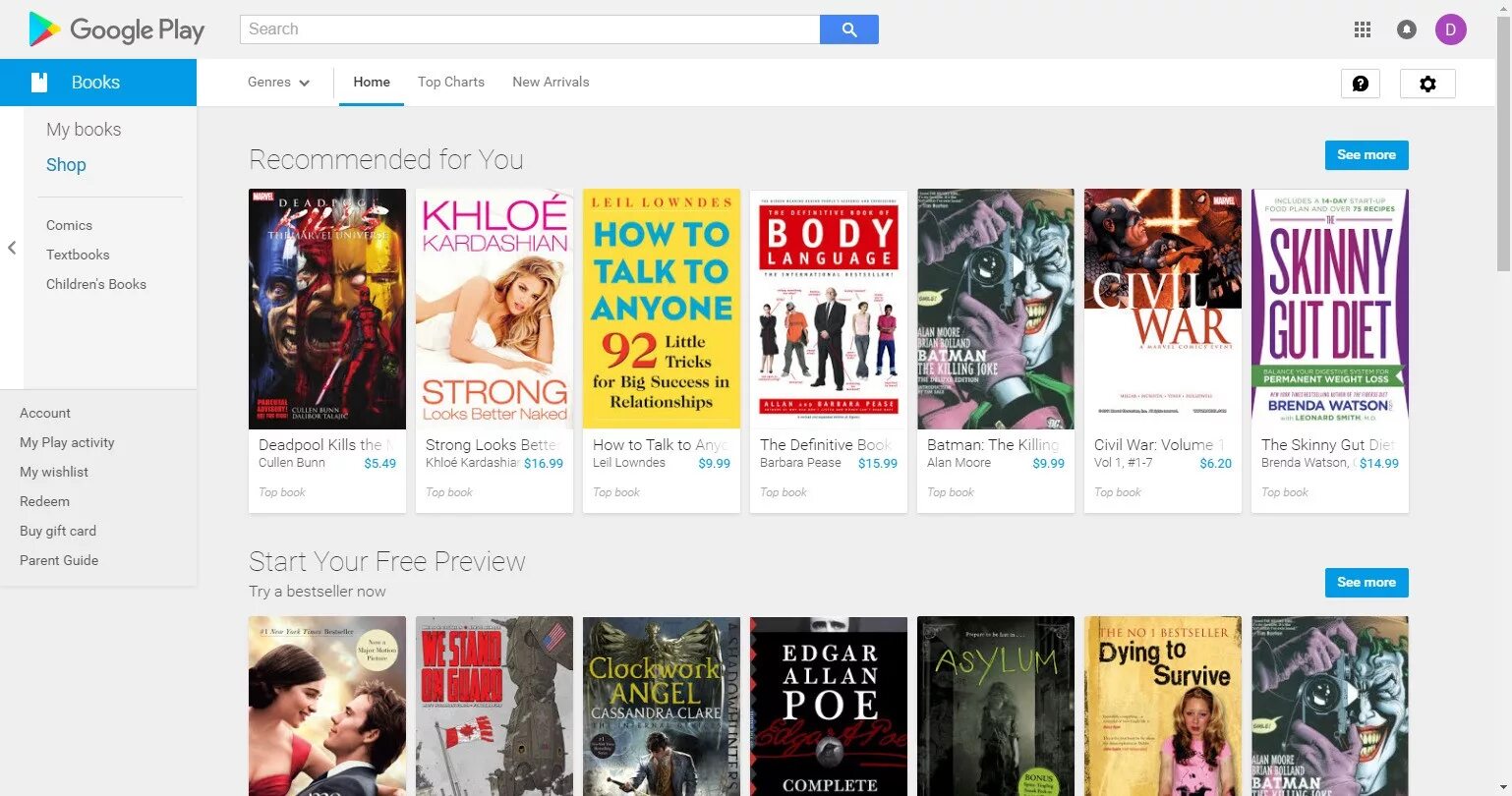The height and width of the screenshot is (796, 1512).
Task: Click the blue search magnifier icon
Action: click(848, 29)
